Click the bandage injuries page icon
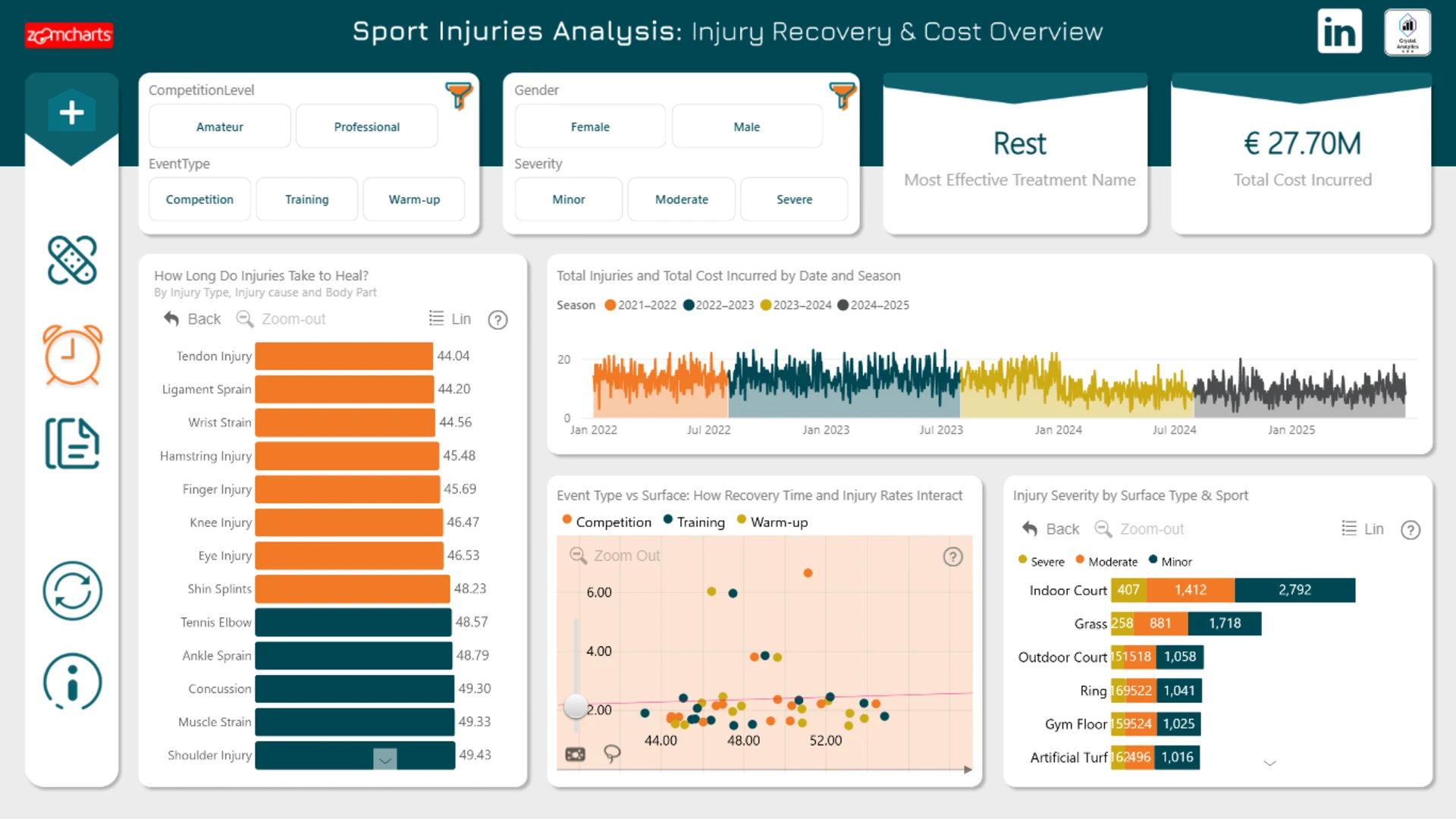Image resolution: width=1456 pixels, height=819 pixels. (72, 260)
